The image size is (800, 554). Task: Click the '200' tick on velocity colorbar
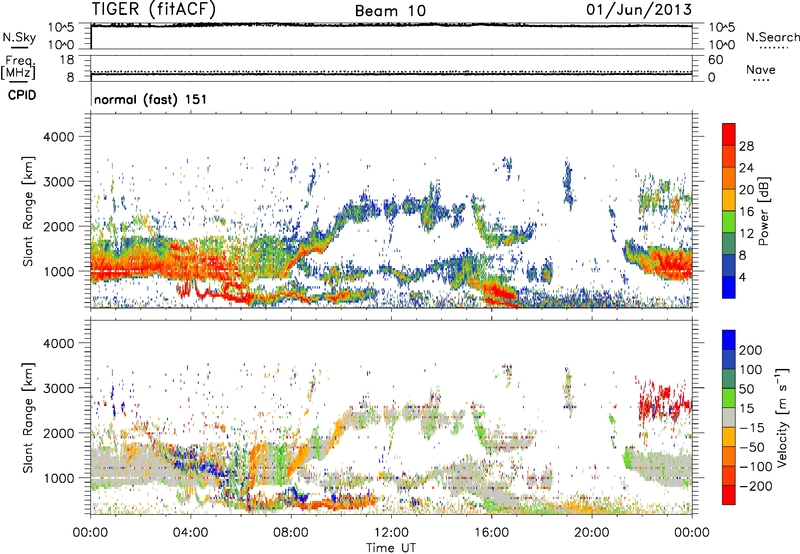pos(751,350)
